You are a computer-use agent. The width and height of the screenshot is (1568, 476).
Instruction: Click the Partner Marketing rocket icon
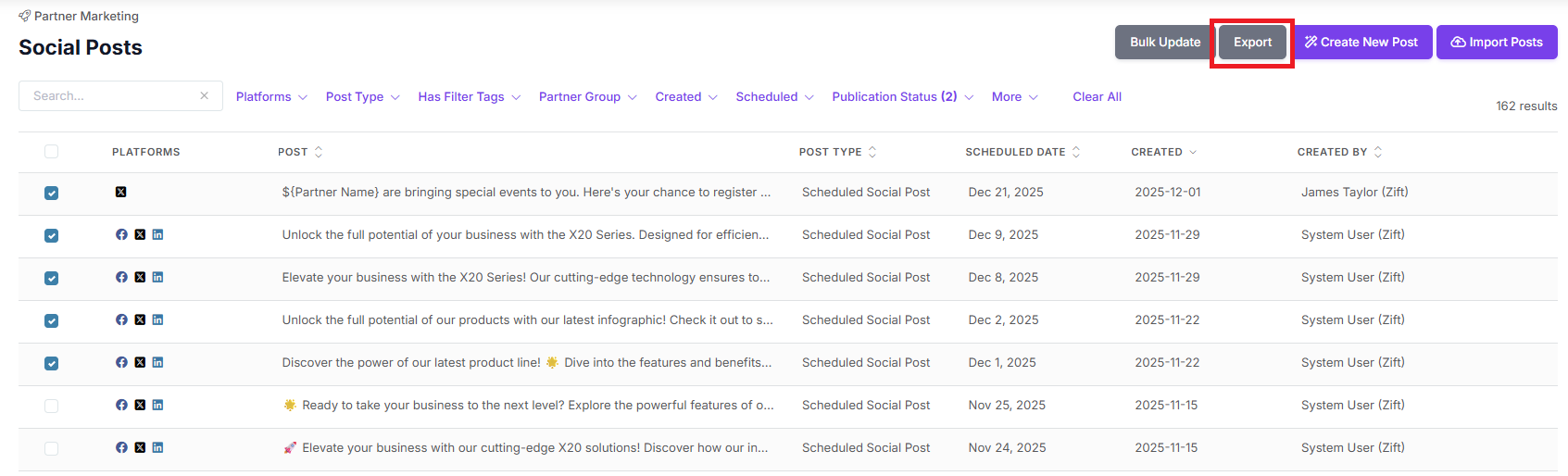pyautogui.click(x=25, y=16)
